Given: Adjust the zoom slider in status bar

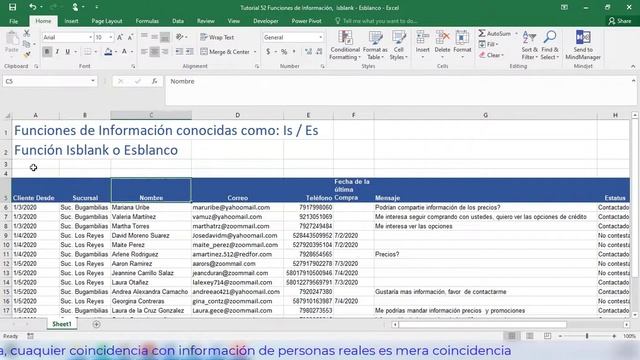Looking at the screenshot, I should click(587, 336).
